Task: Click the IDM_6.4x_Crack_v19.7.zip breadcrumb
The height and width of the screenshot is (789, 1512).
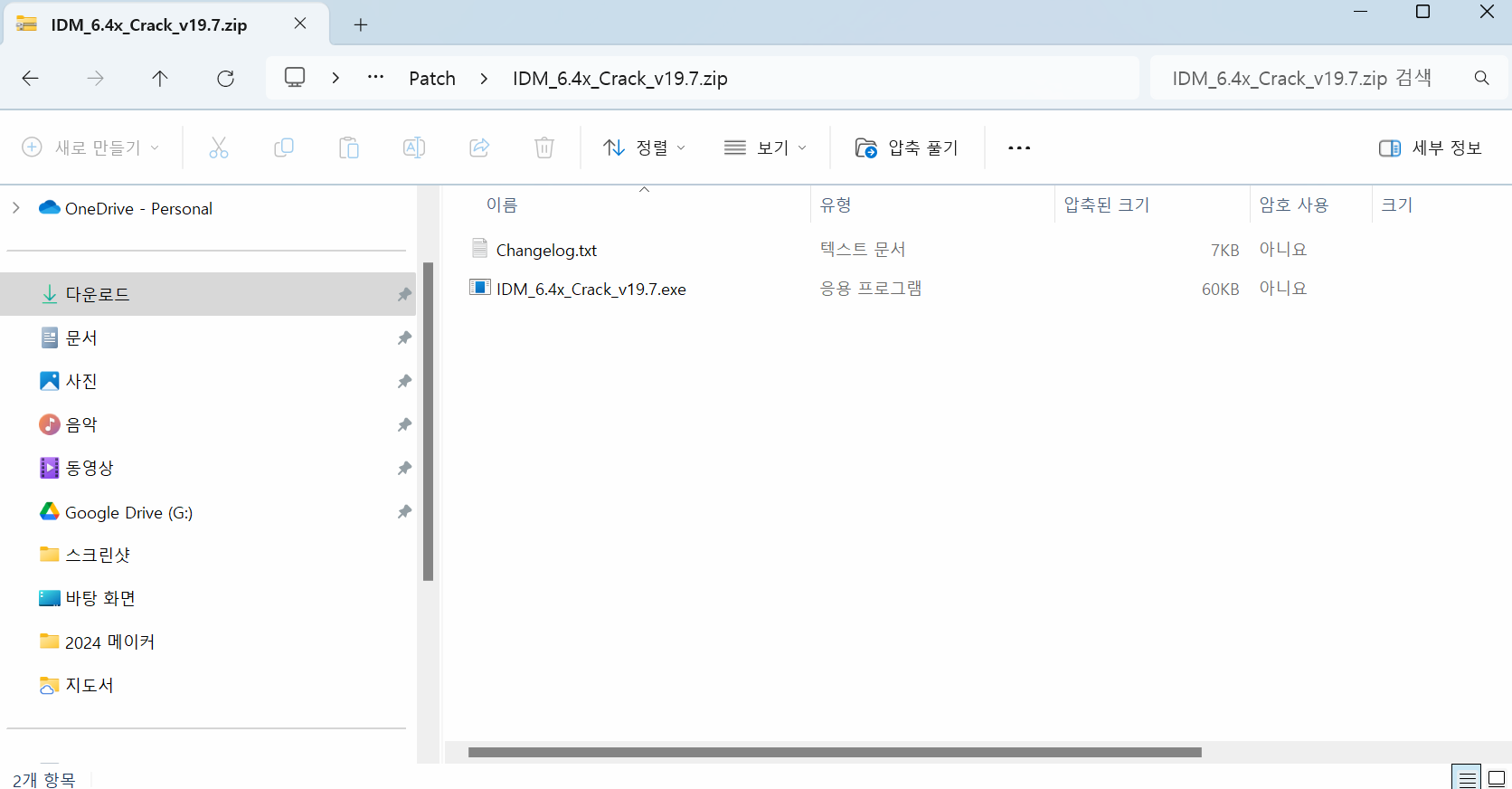Action: 620,79
